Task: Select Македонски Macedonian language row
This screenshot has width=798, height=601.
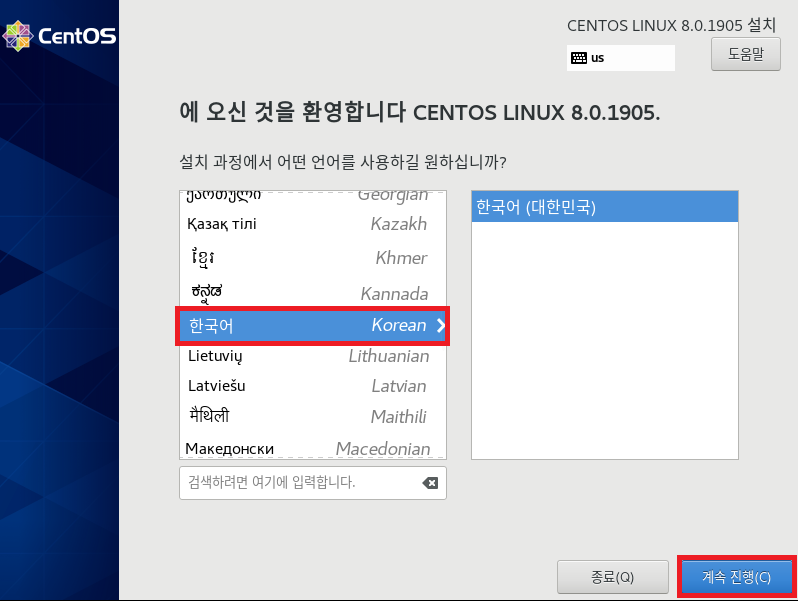Action: 312,448
